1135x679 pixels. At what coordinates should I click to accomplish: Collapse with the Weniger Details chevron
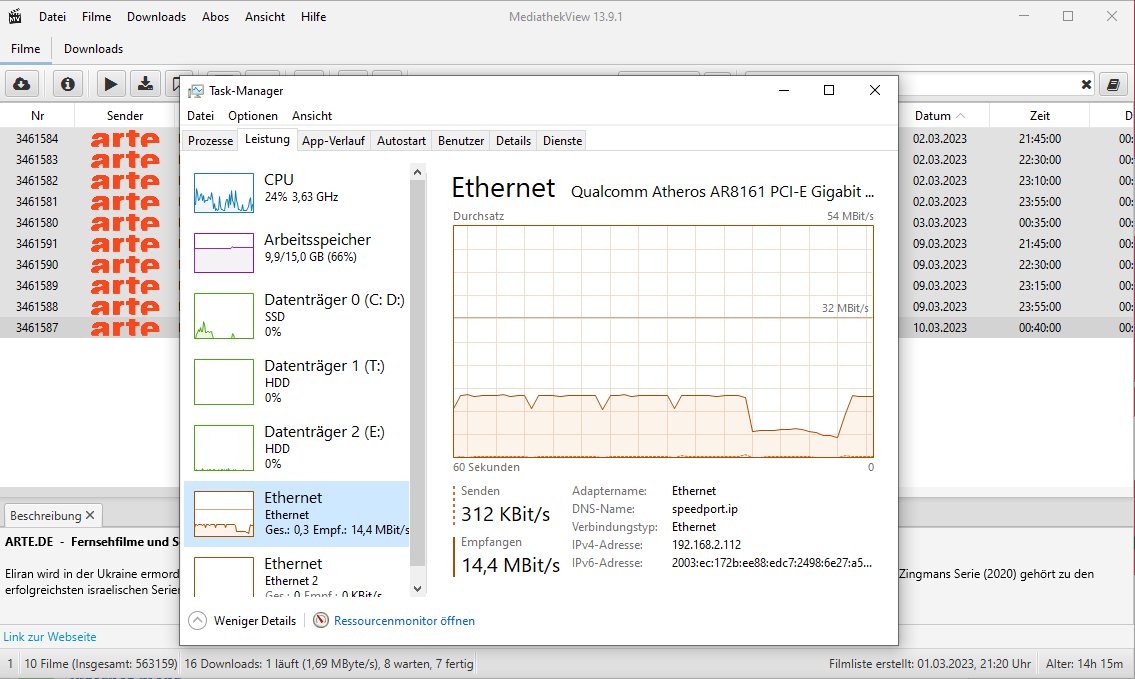198,620
